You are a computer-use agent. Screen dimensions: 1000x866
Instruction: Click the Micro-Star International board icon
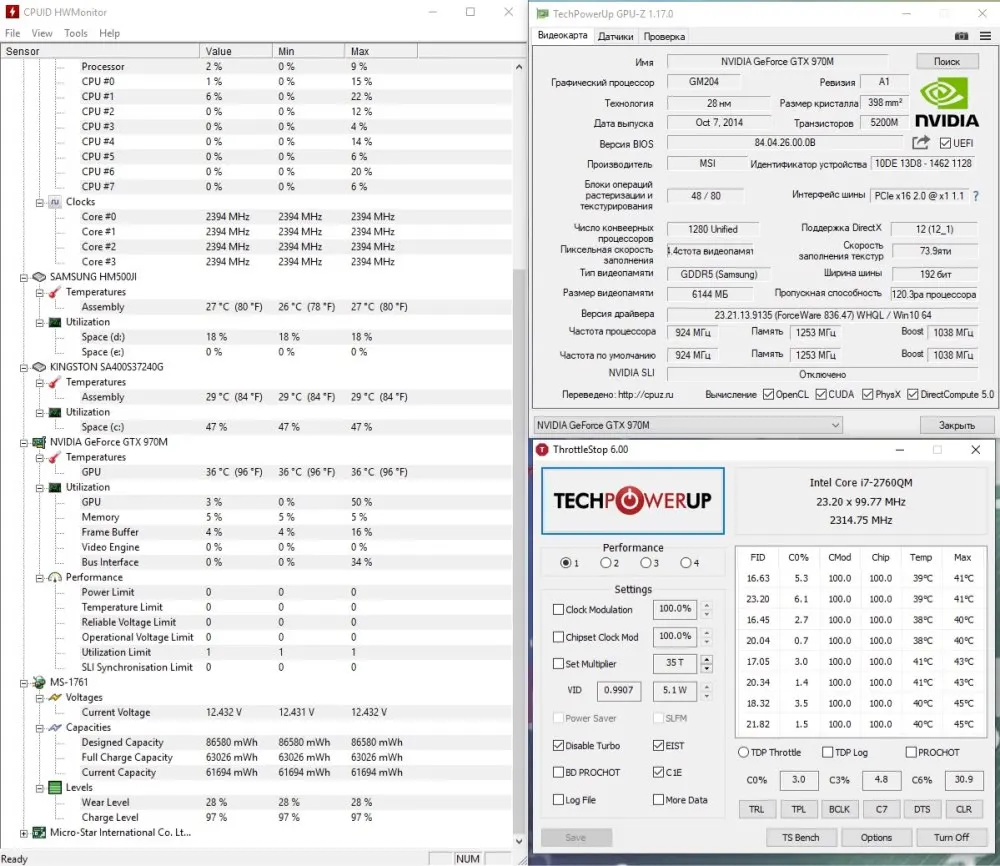pos(40,832)
